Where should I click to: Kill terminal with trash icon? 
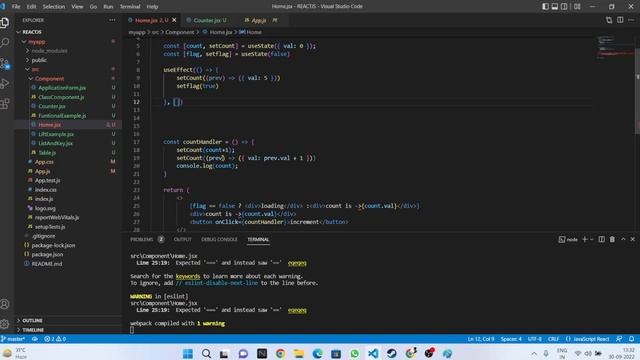point(612,239)
